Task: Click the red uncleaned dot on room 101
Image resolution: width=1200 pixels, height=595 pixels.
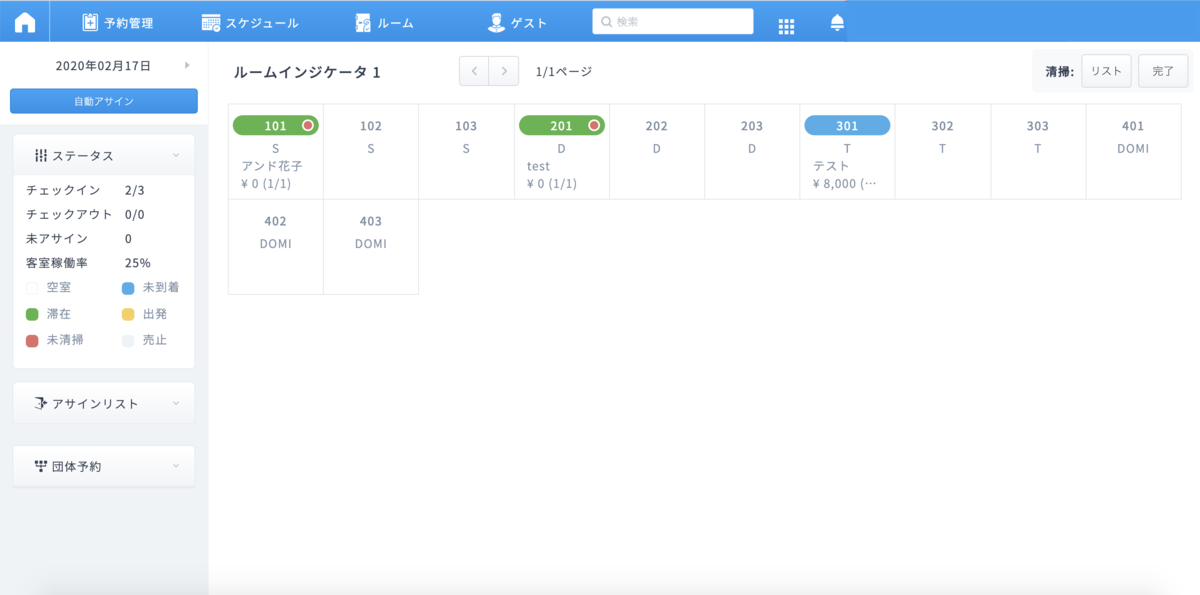Action: point(308,125)
